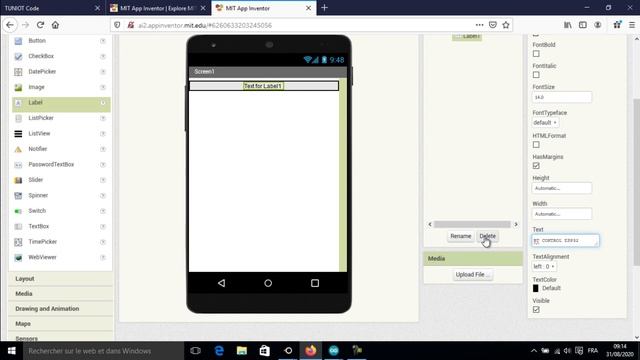Tap the phone preview back button
Image resolution: width=640 pixels, height=360 pixels.
(x=221, y=283)
